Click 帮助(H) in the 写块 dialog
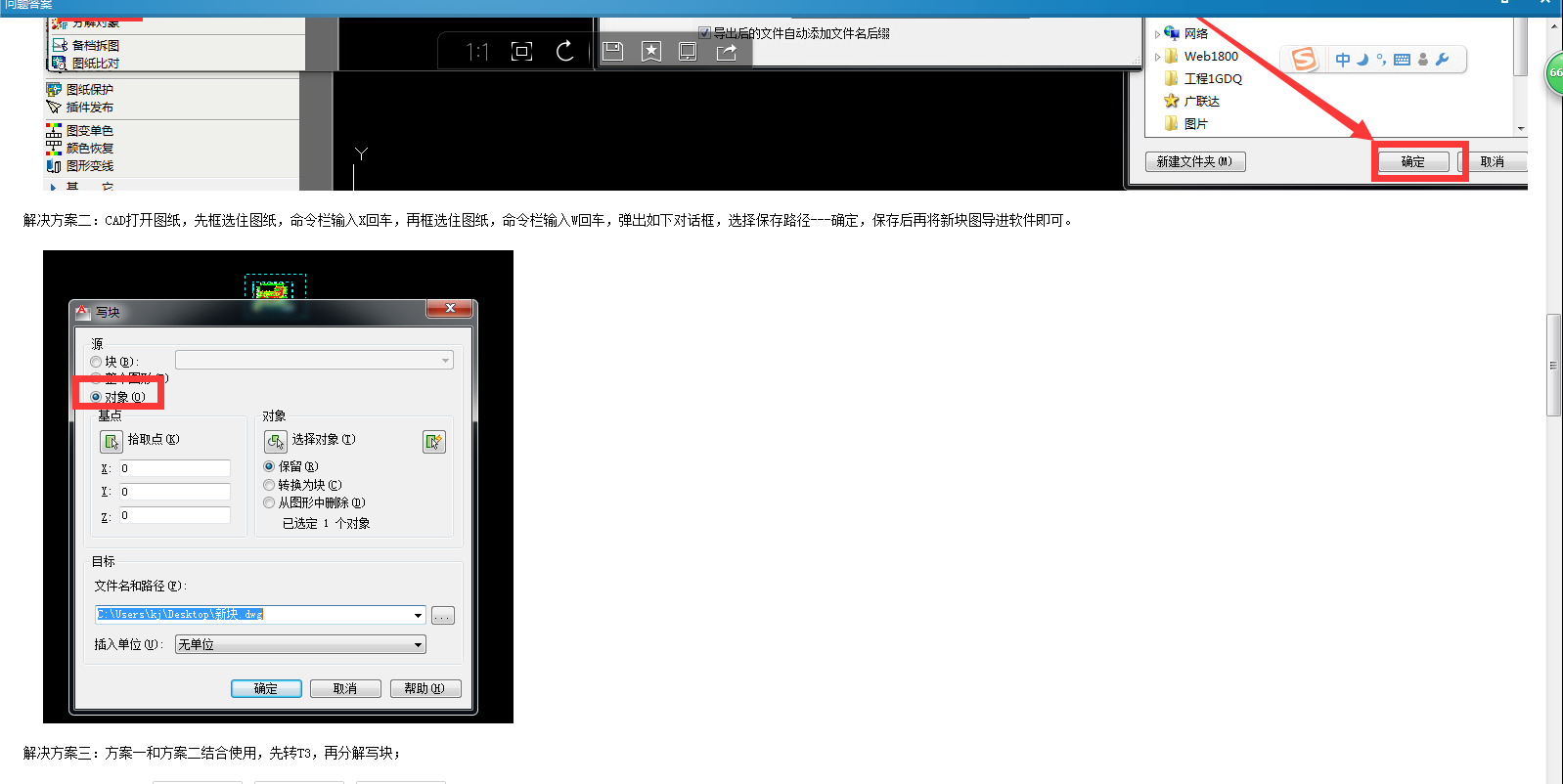The height and width of the screenshot is (784, 1563). [x=425, y=688]
